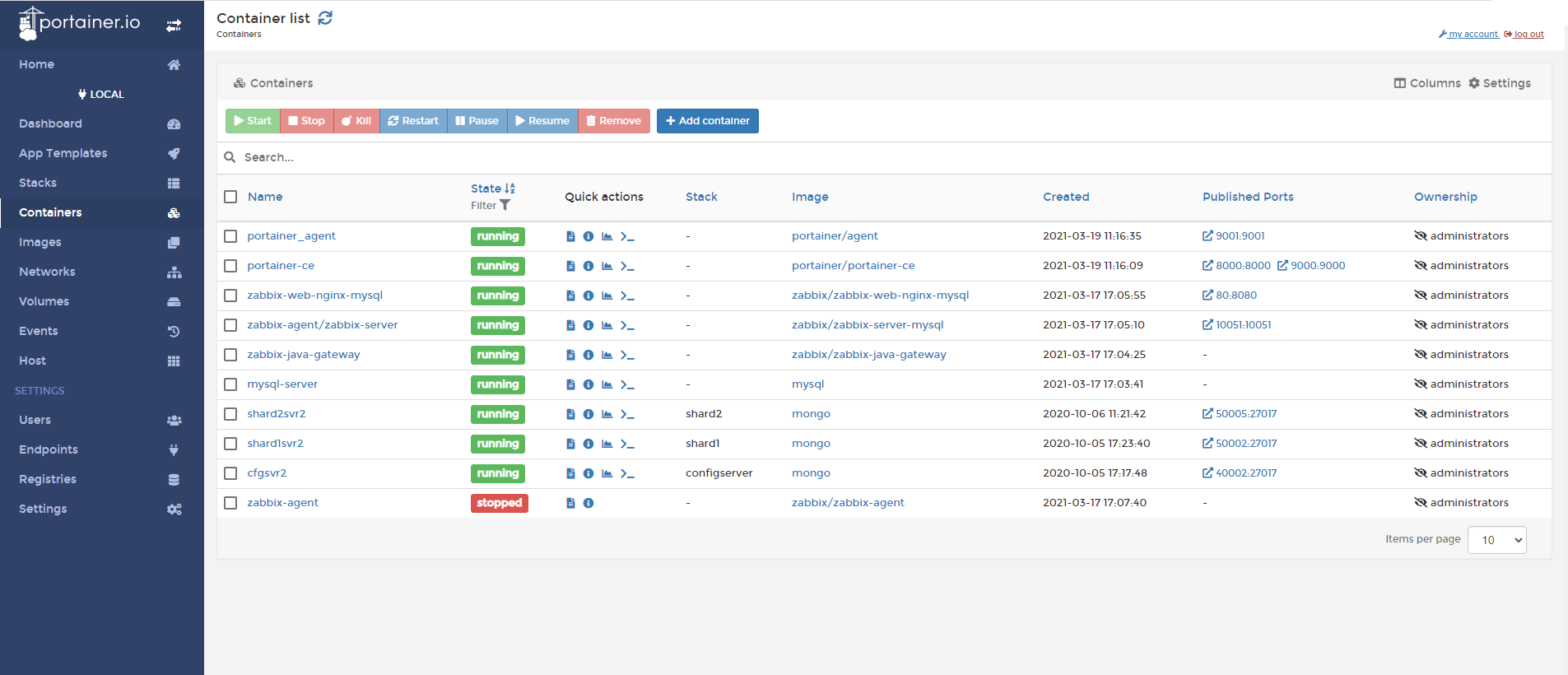Image resolution: width=1568 pixels, height=675 pixels.
Task: View stats for shard2svr2
Action: tap(607, 414)
